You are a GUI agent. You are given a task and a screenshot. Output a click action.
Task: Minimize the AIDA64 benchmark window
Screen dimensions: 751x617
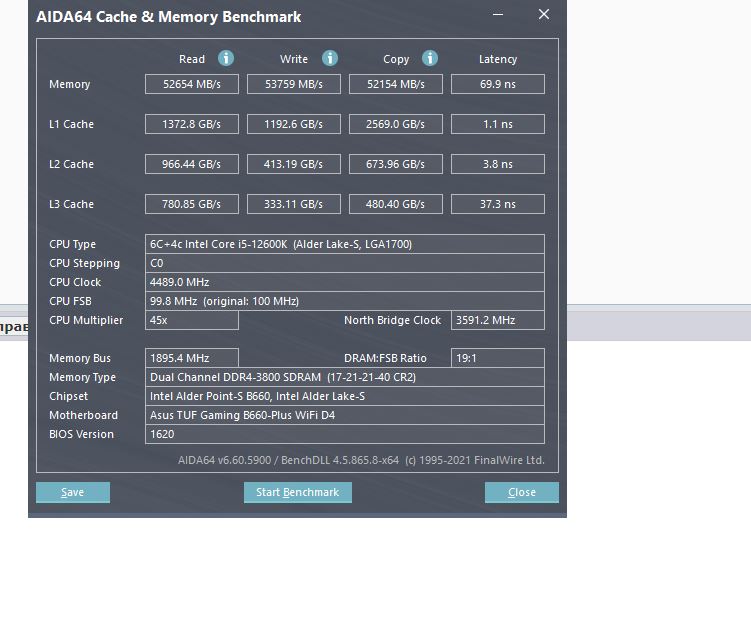[x=498, y=14]
